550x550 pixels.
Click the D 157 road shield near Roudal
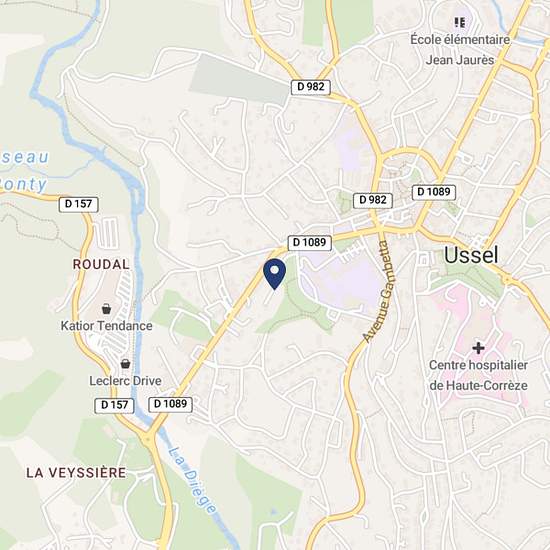(79, 204)
